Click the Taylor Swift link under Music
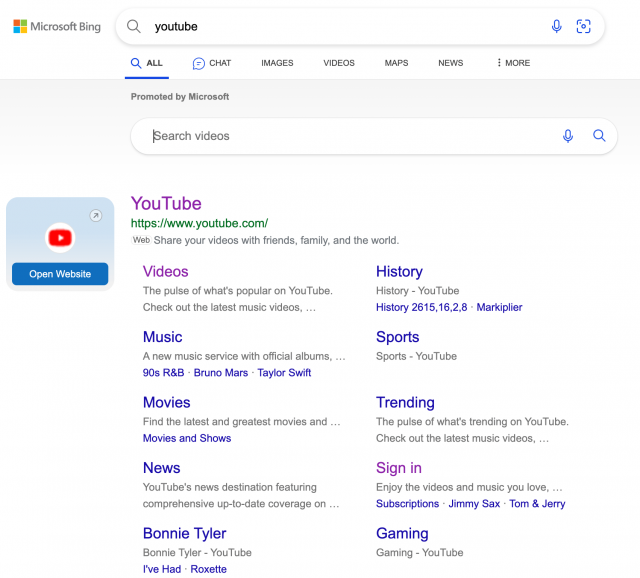 [284, 373]
